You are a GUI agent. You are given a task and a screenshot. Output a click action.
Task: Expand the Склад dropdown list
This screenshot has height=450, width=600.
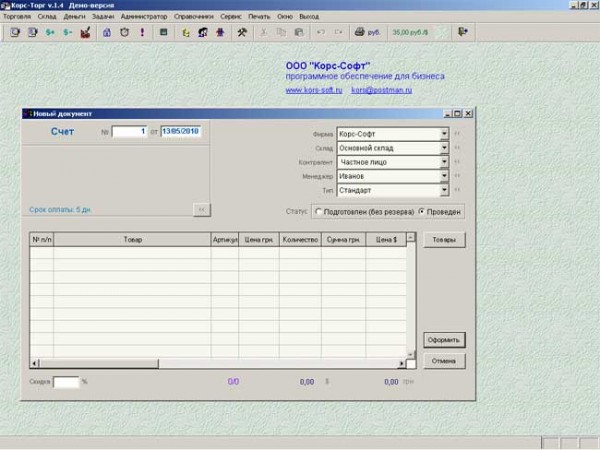tap(443, 148)
